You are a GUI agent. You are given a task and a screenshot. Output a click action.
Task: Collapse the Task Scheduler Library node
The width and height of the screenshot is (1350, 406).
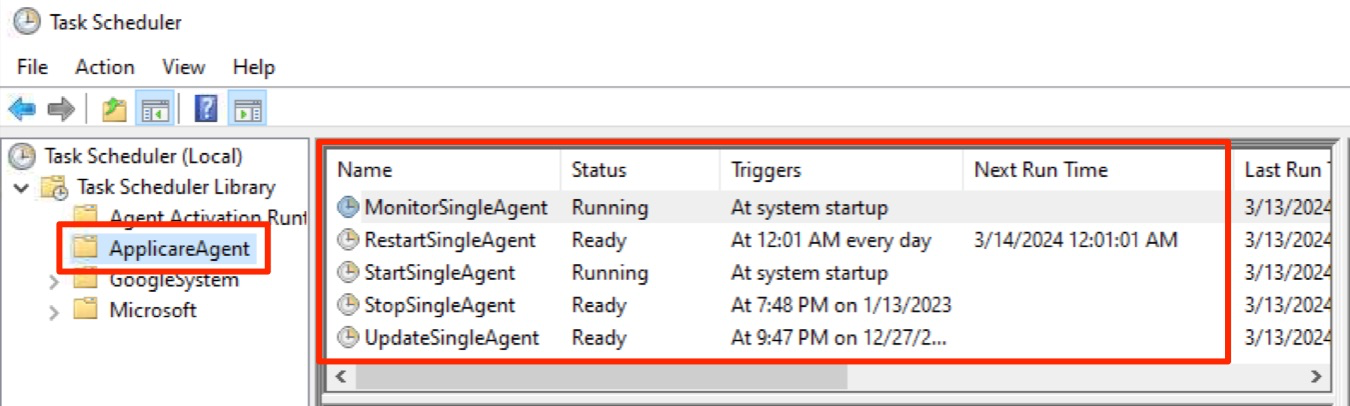tap(22, 188)
